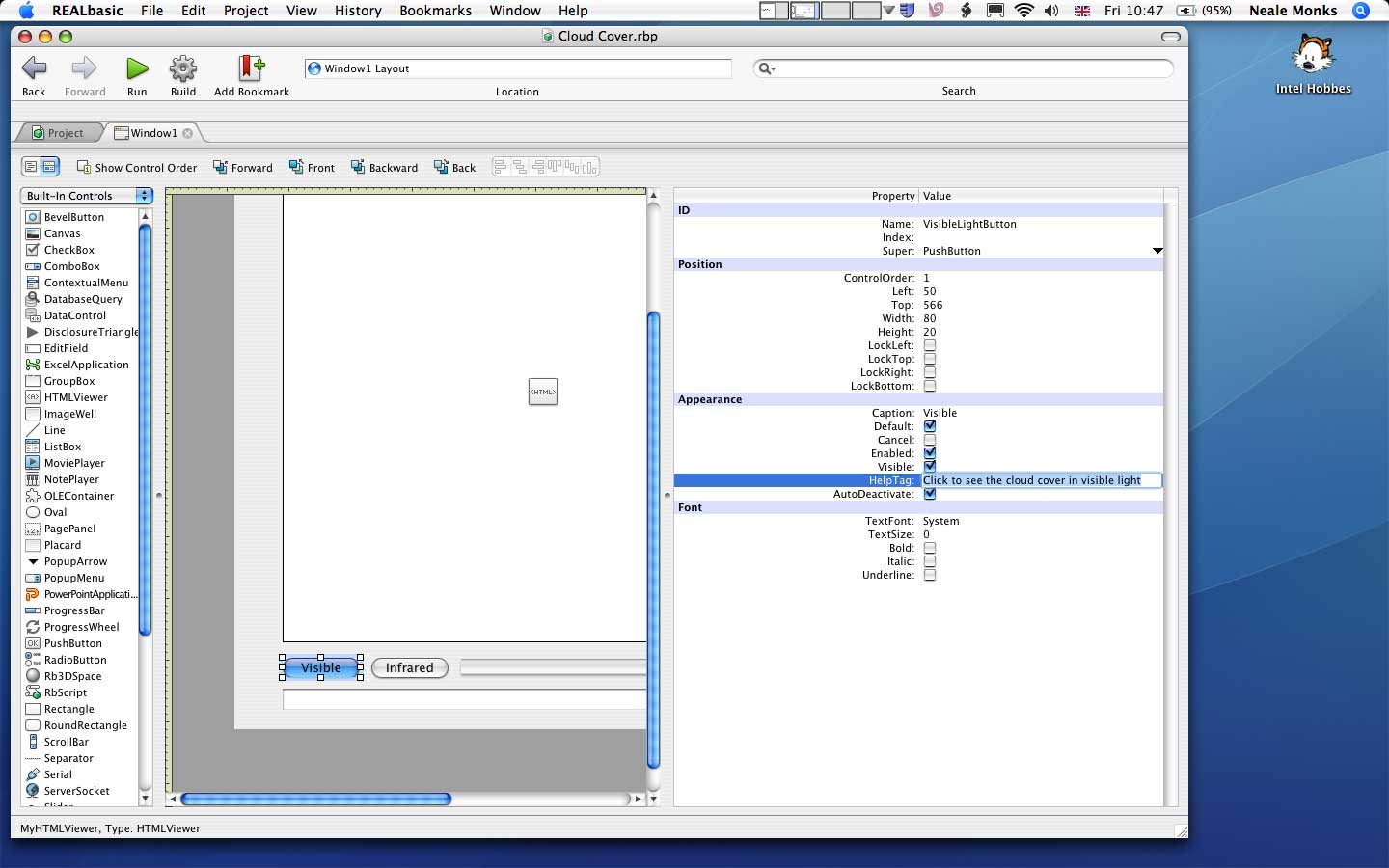1389x868 pixels.
Task: Open the Super class dropdown arrow
Action: tap(1157, 251)
